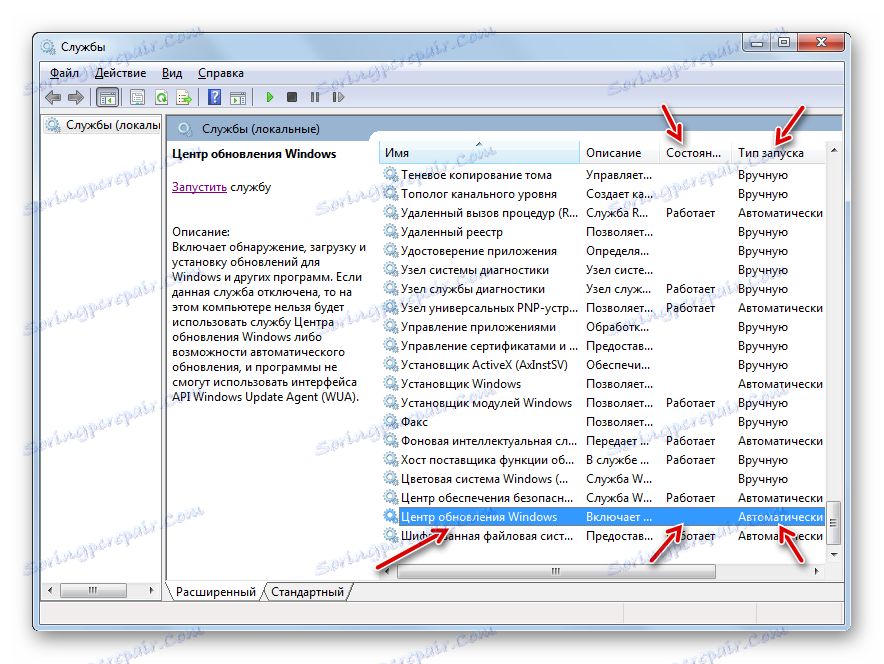Pause service with the pause icon
The height and width of the screenshot is (664, 884).
(x=315, y=98)
